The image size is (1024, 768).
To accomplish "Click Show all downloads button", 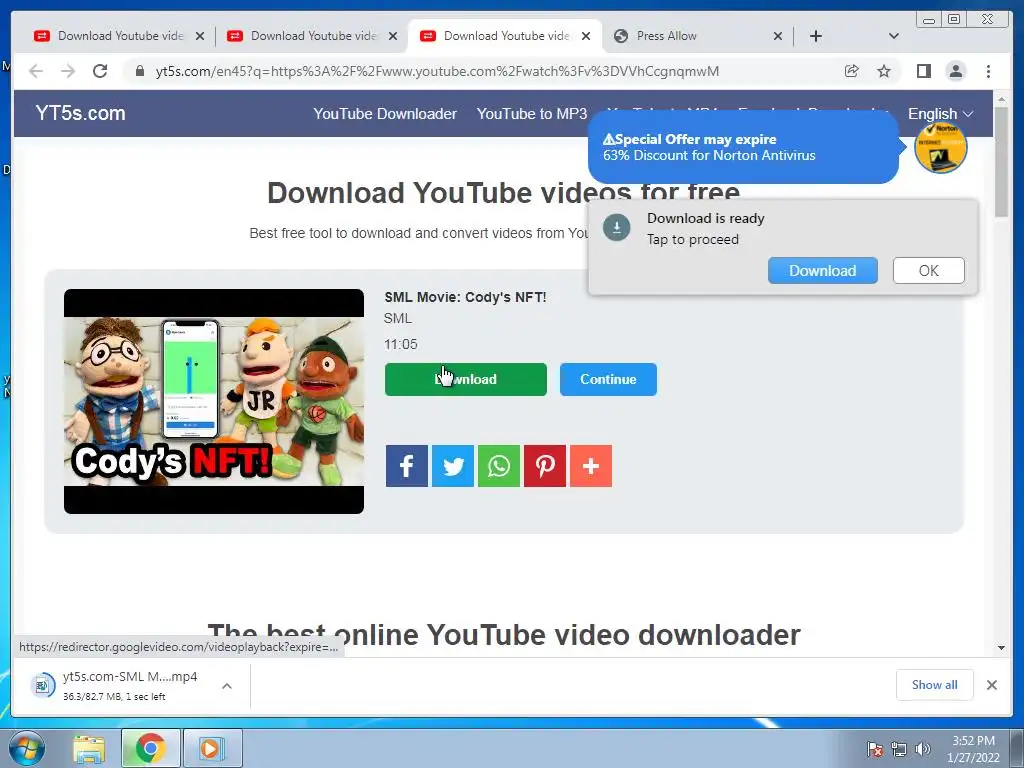I will pos(935,684).
